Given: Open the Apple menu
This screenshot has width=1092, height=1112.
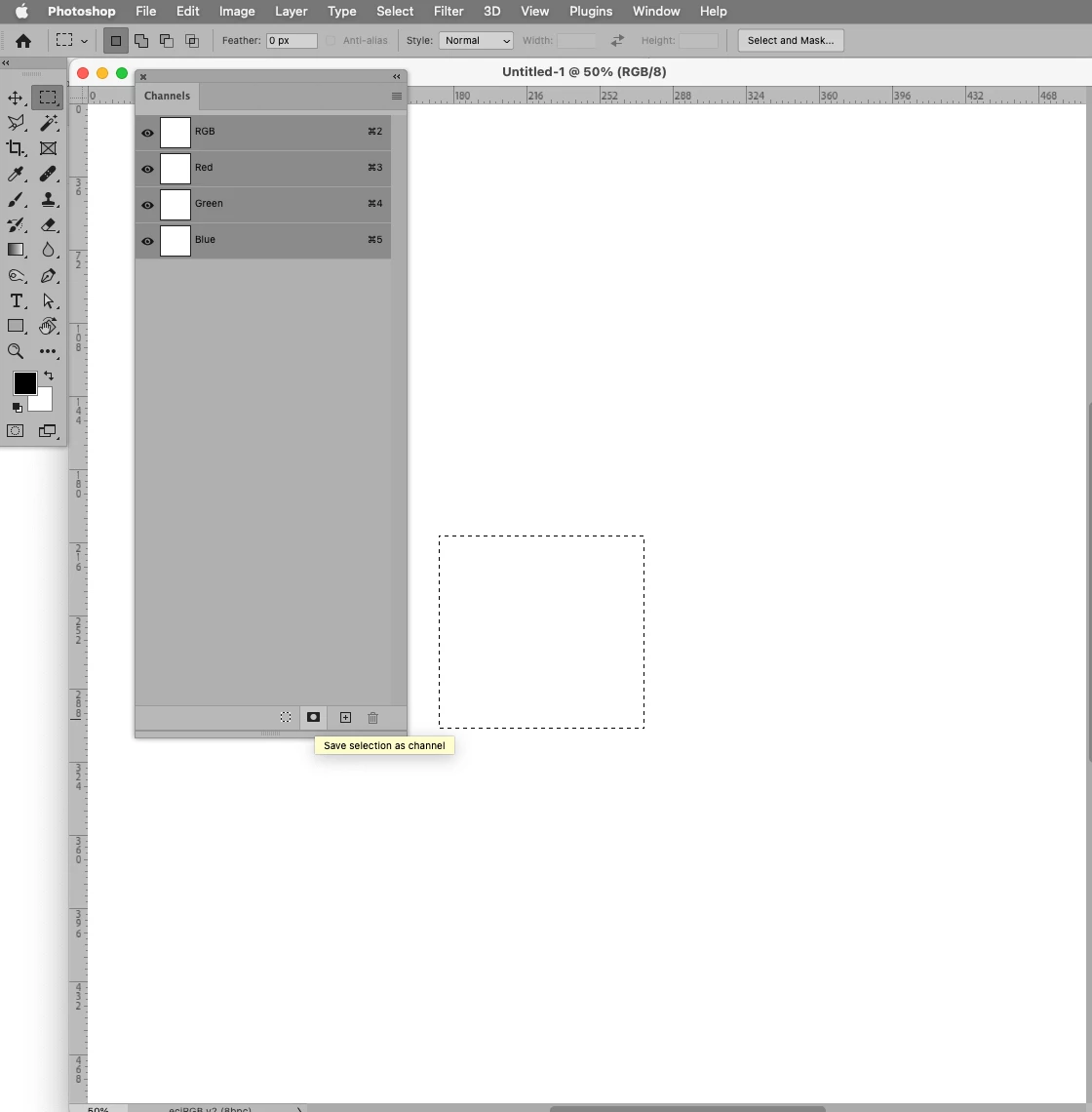Looking at the screenshot, I should tap(22, 11).
